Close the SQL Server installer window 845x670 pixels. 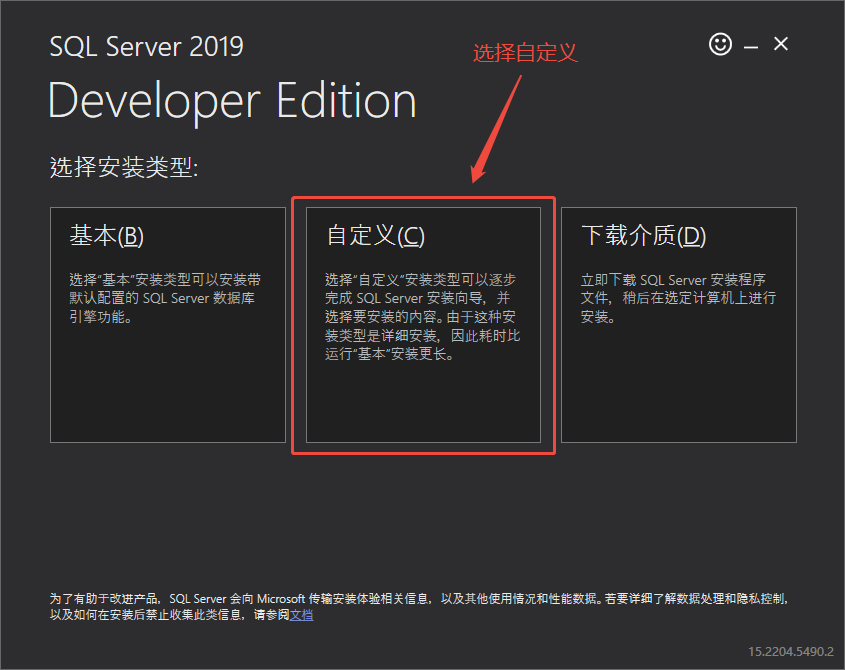[781, 44]
